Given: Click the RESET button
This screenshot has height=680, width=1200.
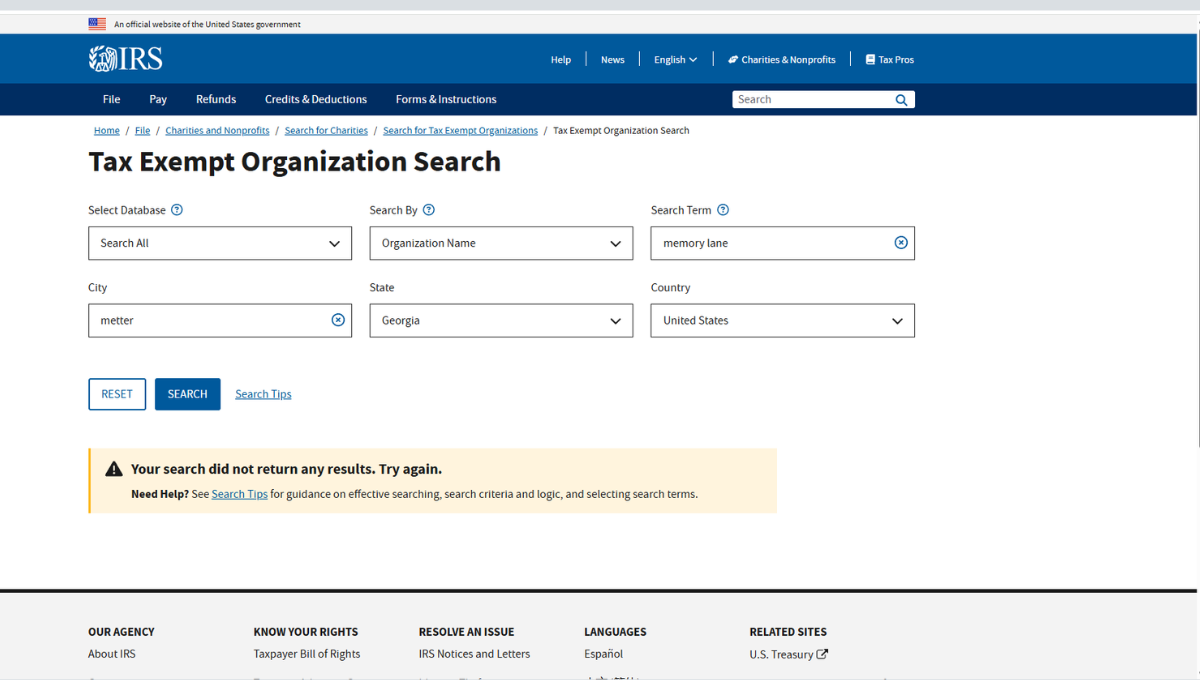Looking at the screenshot, I should pyautogui.click(x=117, y=394).
